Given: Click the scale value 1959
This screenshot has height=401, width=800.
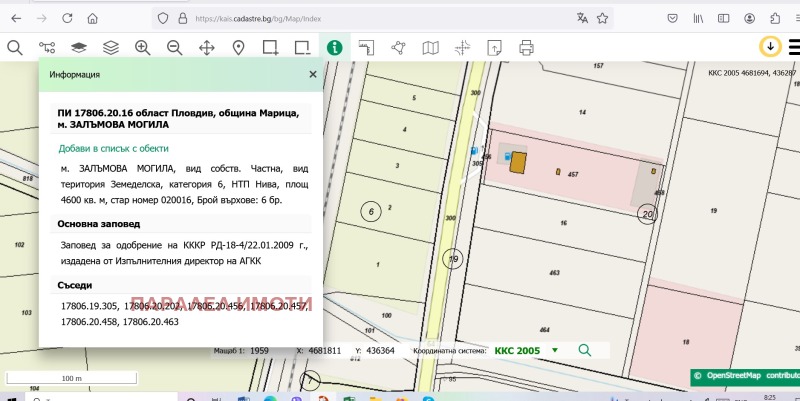Looking at the screenshot, I should point(259,351).
